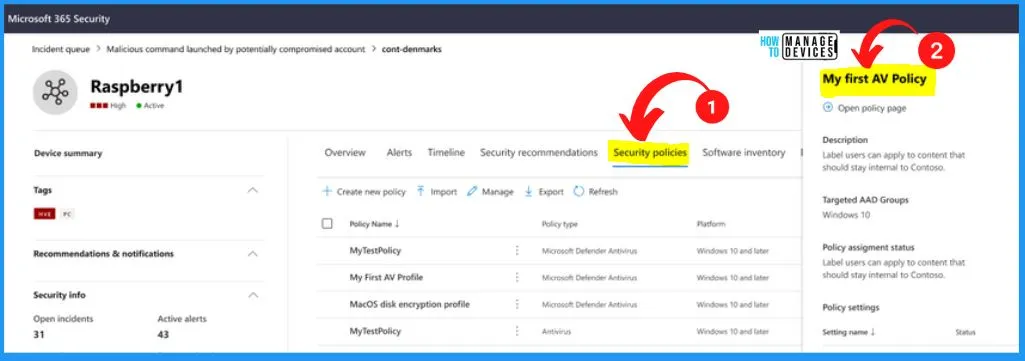Select MacOS disk encryption profile policy
1025x361 pixels.
(x=410, y=304)
